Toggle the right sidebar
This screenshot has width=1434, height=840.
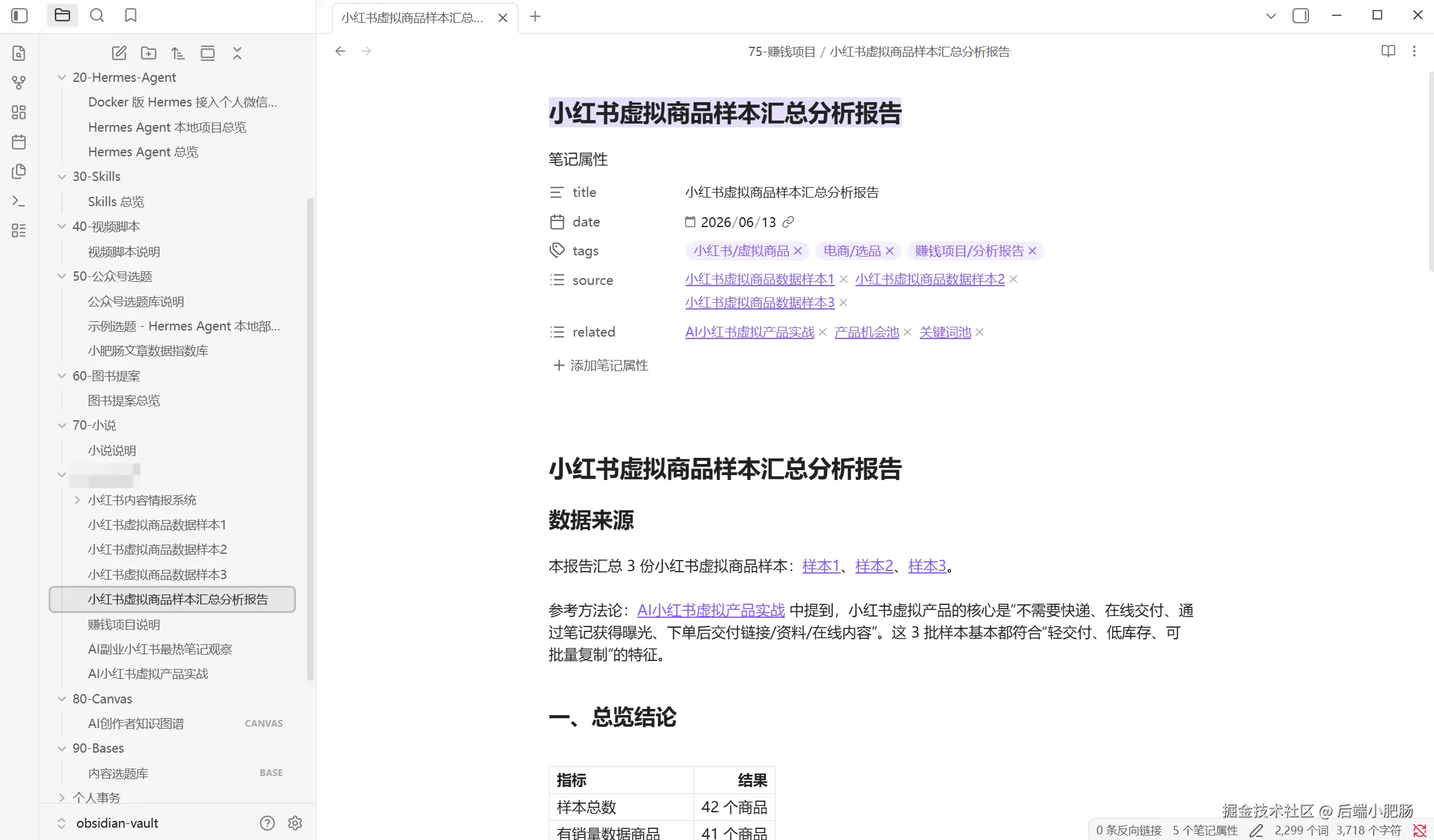[x=1300, y=15]
